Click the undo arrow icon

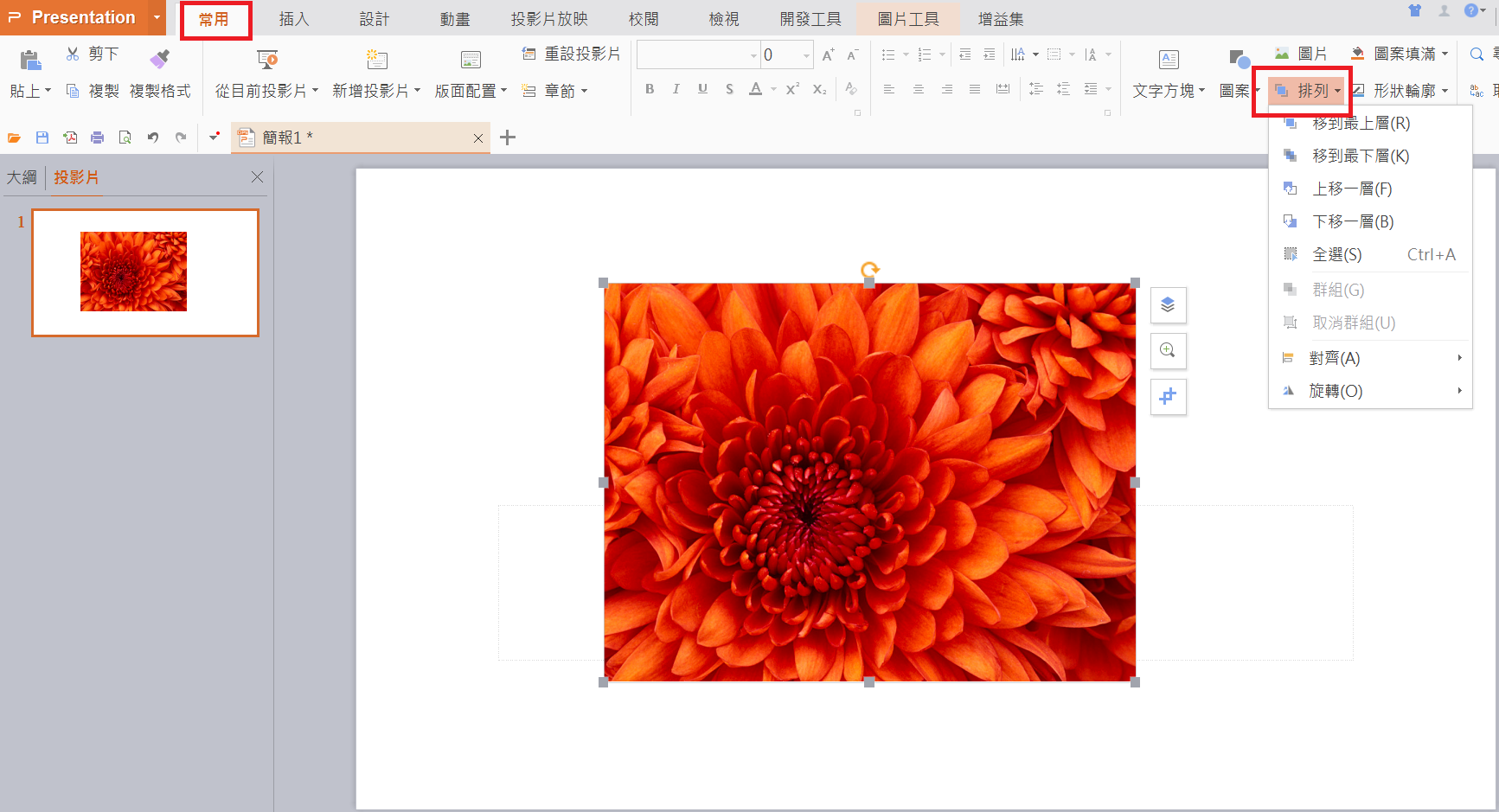tap(153, 137)
